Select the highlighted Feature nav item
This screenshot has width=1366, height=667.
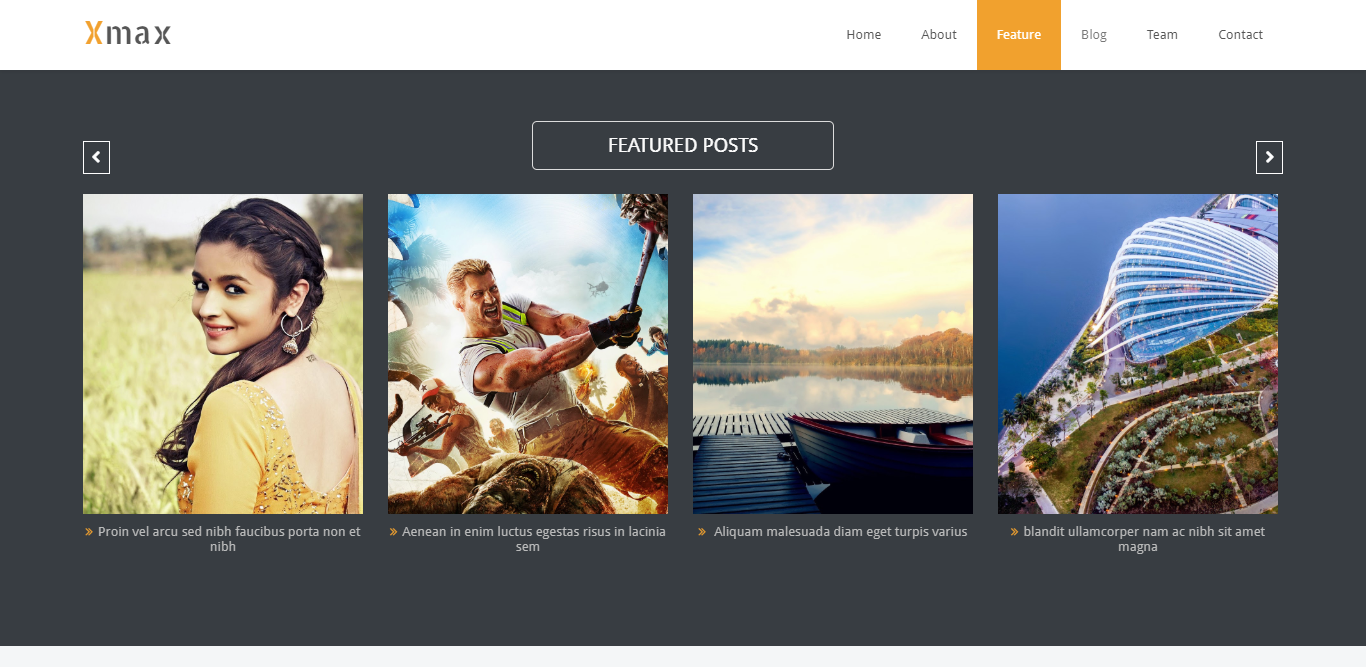pos(1019,35)
